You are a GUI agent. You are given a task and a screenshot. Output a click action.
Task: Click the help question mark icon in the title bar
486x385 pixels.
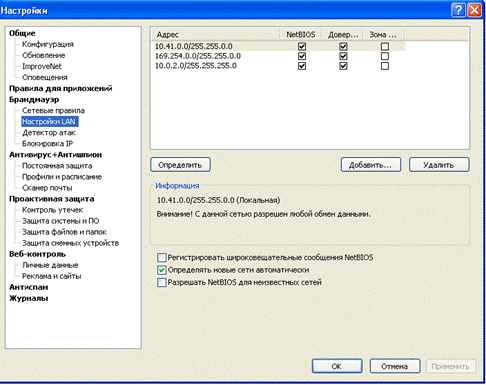click(x=458, y=10)
